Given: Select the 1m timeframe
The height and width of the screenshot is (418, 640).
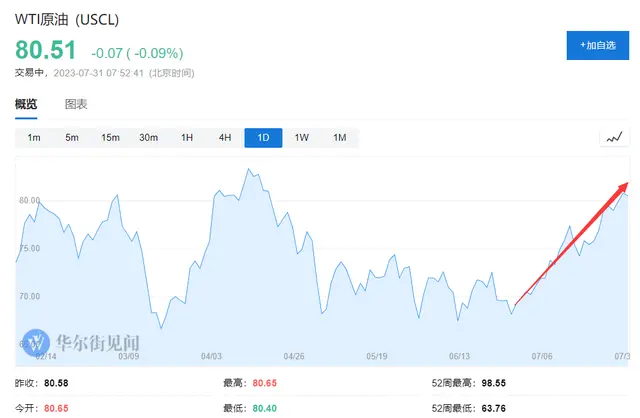Looking at the screenshot, I should 34,138.
